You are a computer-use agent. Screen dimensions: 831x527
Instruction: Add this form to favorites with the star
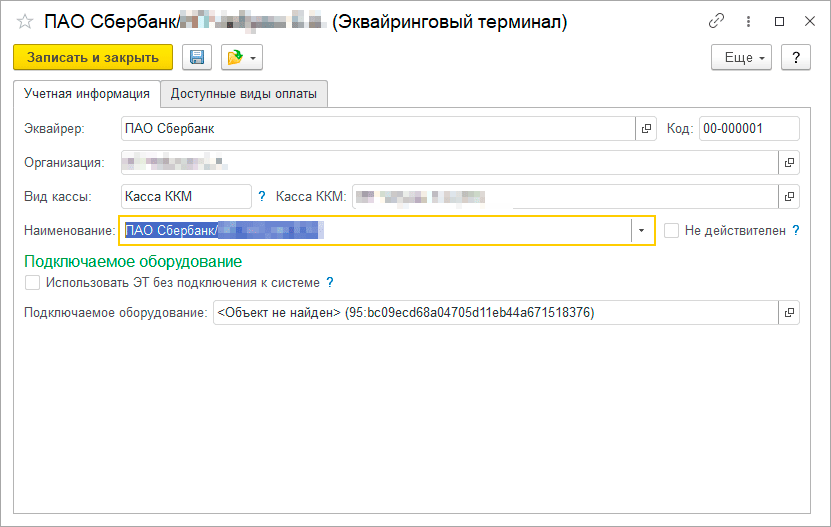(24, 22)
